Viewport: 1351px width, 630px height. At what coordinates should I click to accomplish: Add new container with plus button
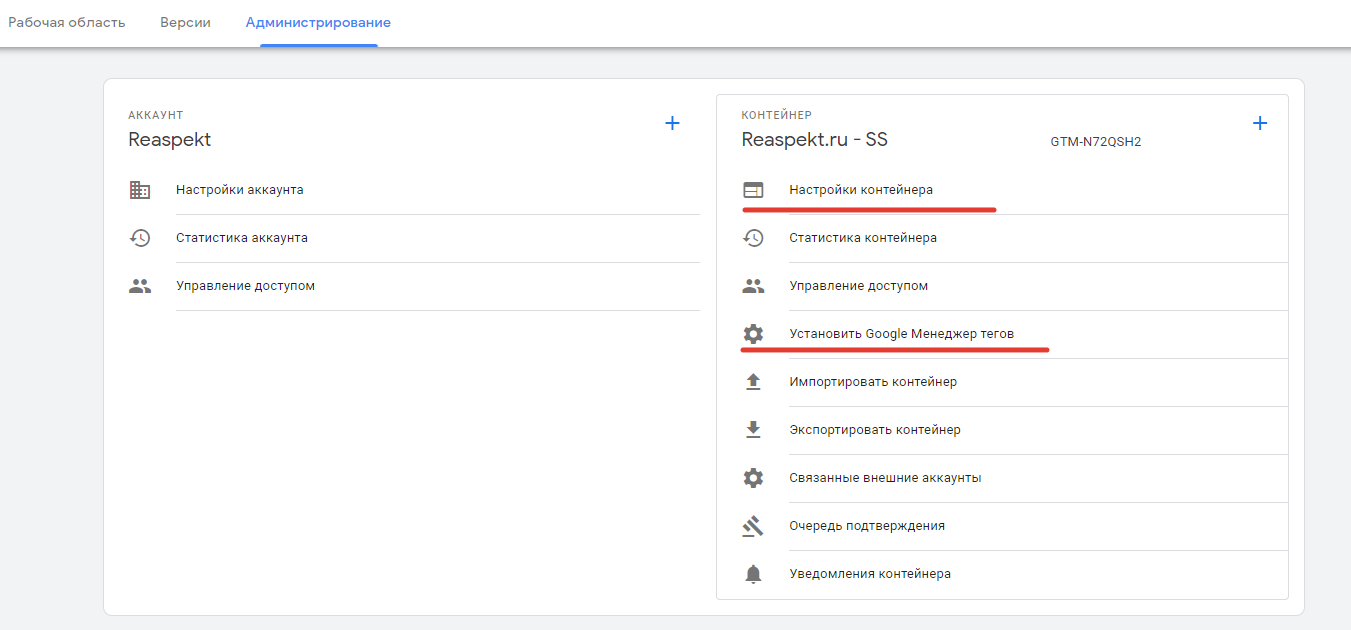[1260, 123]
